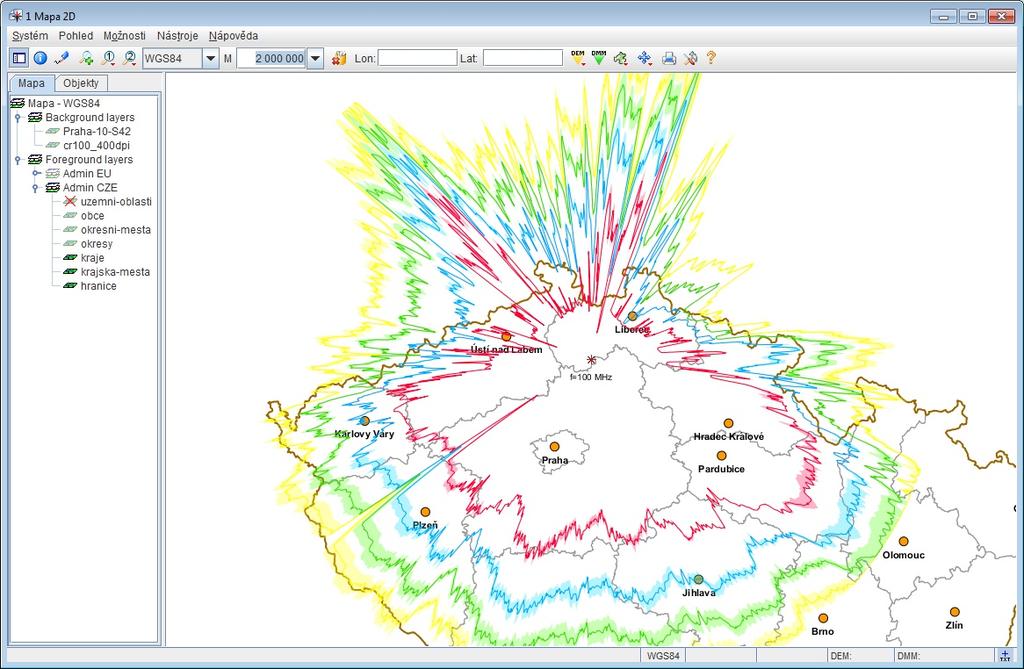Viewport: 1024px width, 669px height.
Task: Click the WGS84 status bar entry
Action: tap(663, 655)
